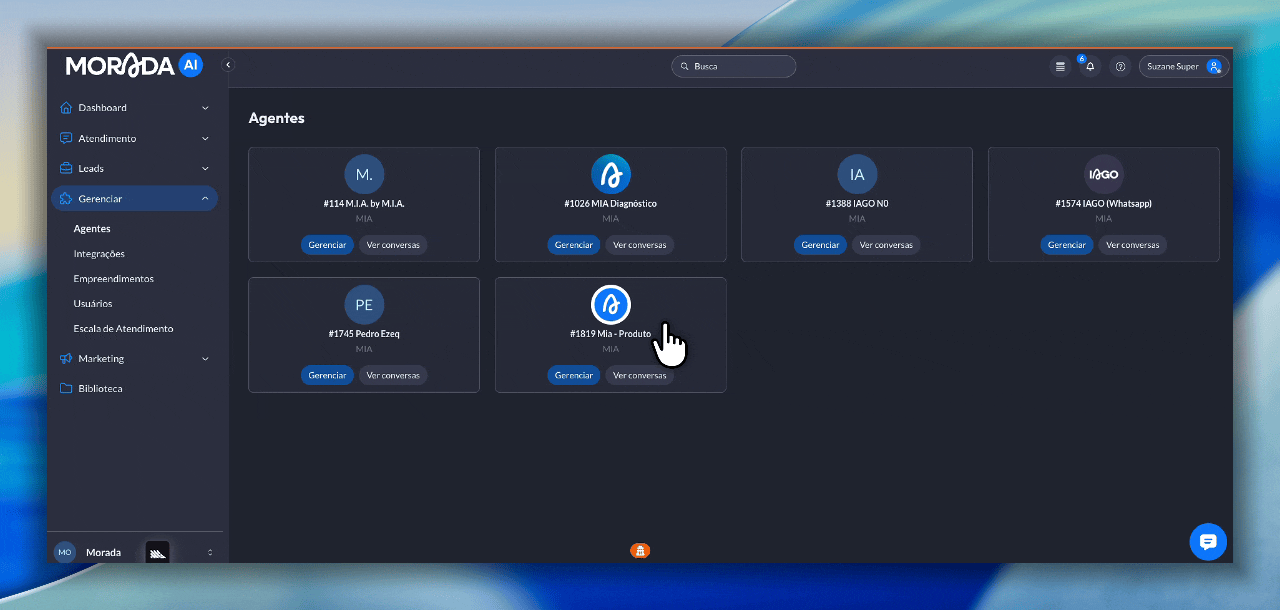Open the list menu icon in top bar

[1061, 67]
